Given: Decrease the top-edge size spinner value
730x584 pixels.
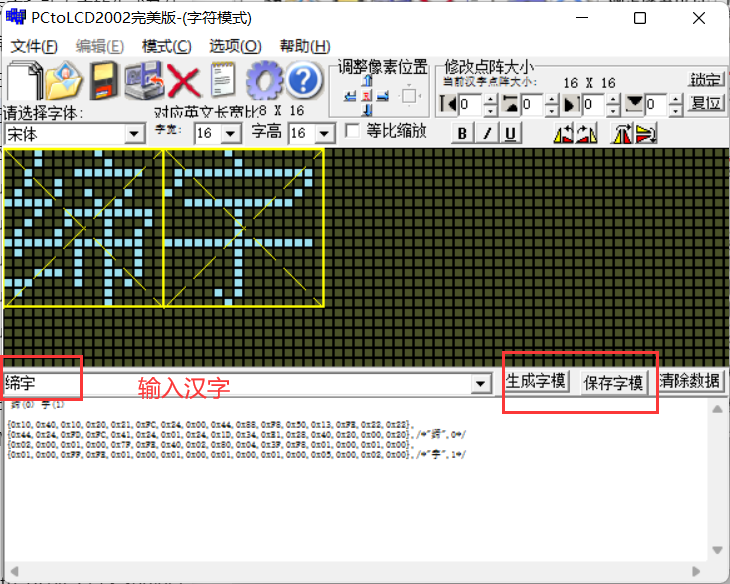Looking at the screenshot, I should (552, 110).
